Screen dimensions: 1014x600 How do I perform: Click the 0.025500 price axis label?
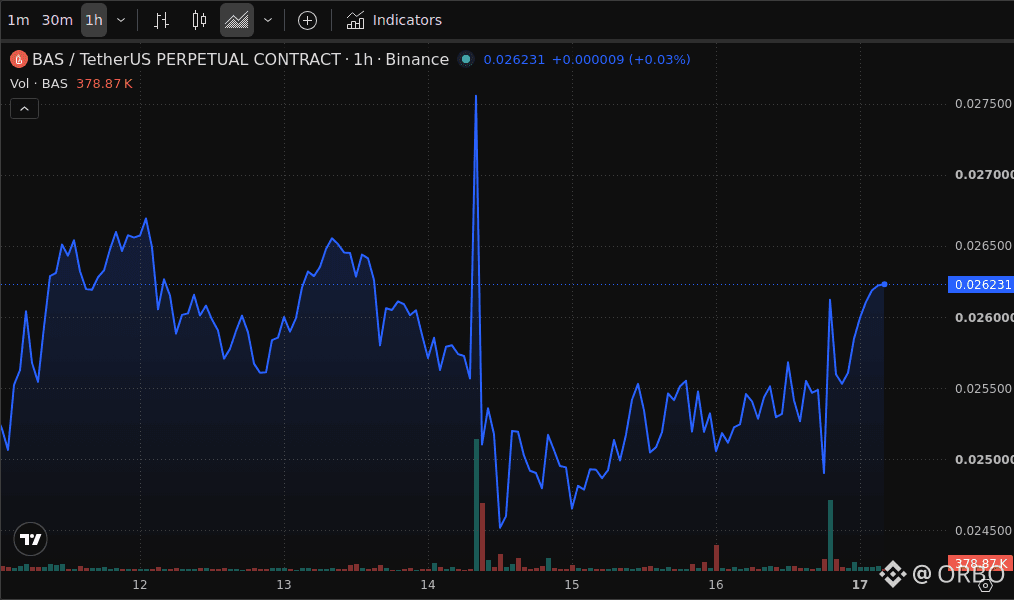983,389
